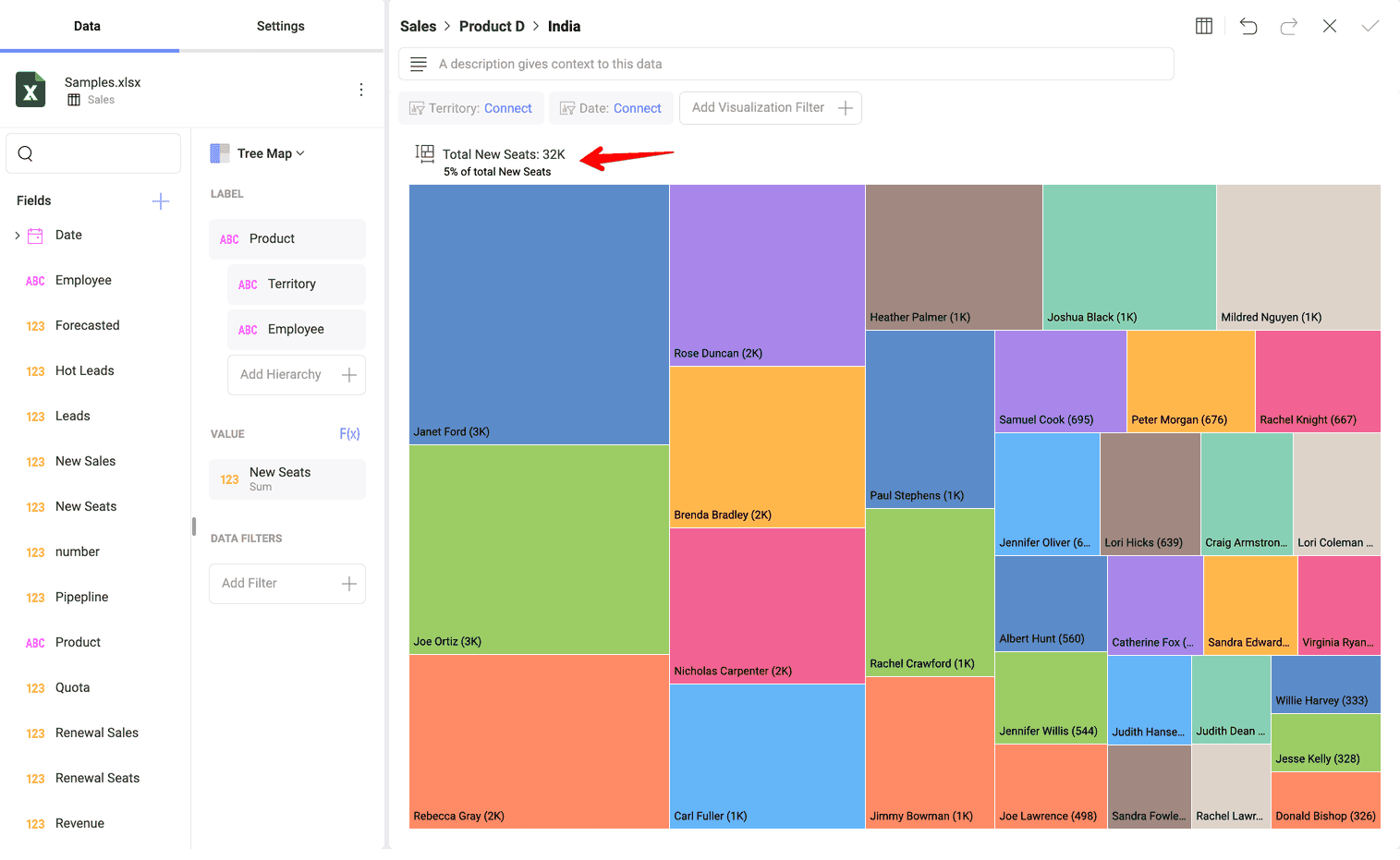The image size is (1400, 860).
Task: Select the Revenue field
Action: click(x=79, y=823)
